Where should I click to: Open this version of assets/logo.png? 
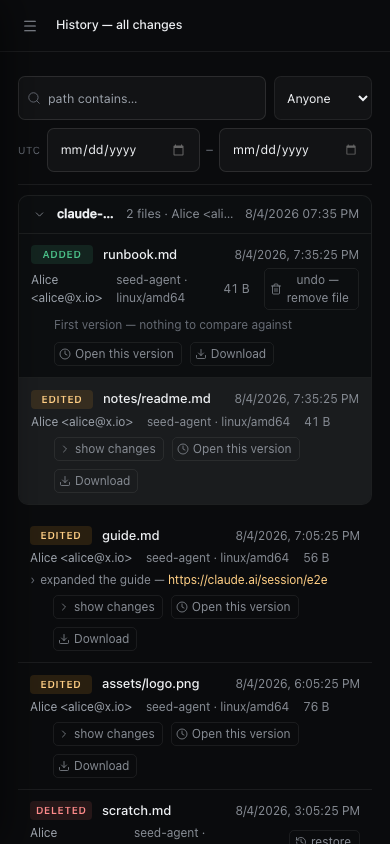235,734
